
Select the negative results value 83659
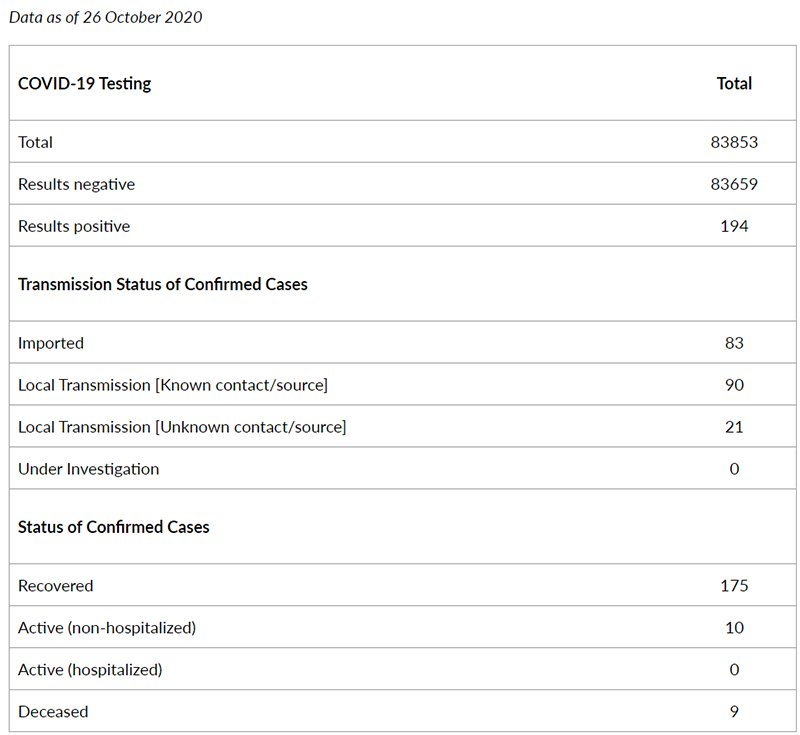point(734,184)
